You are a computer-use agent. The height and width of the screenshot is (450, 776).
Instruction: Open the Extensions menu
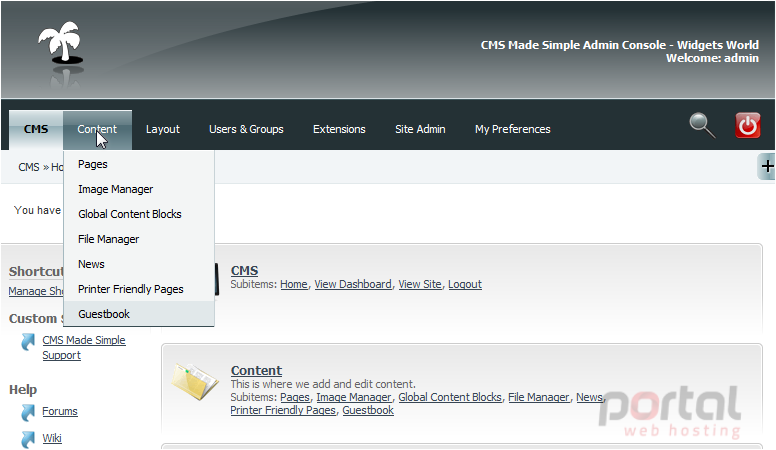point(339,129)
